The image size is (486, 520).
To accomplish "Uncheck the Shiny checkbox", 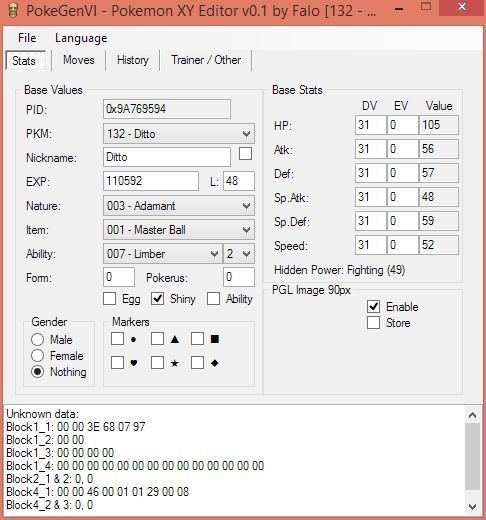I will click(x=157, y=299).
